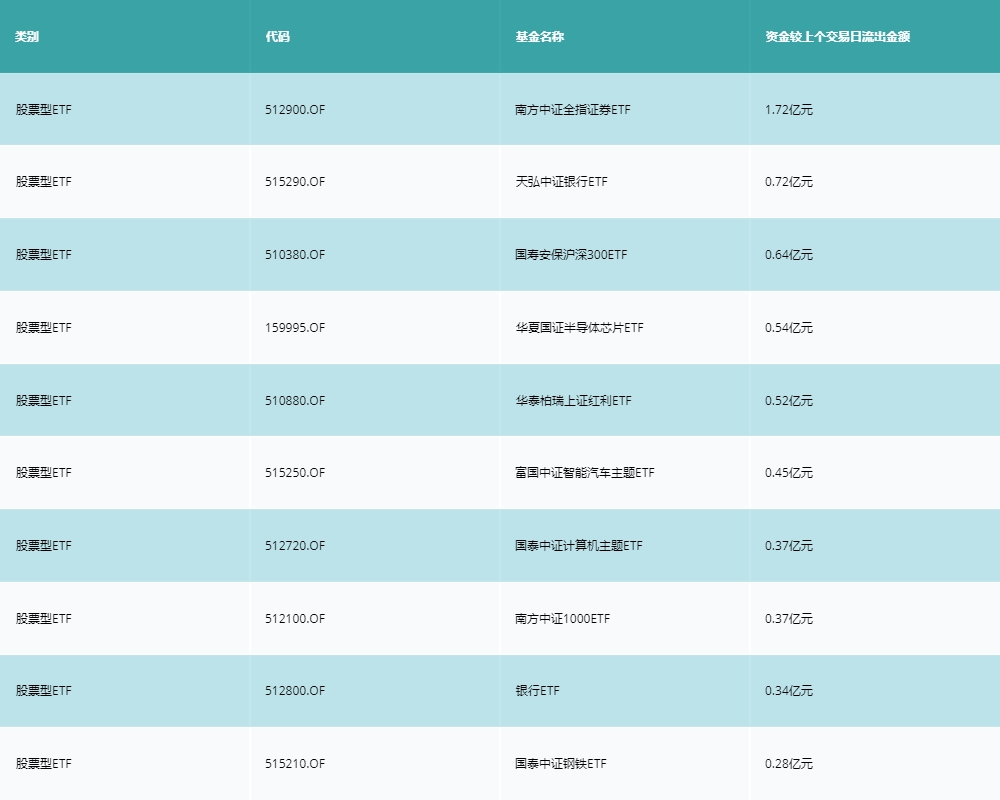Image resolution: width=1000 pixels, height=800 pixels.
Task: Select fund code 512720.OF
Action: tap(295, 545)
